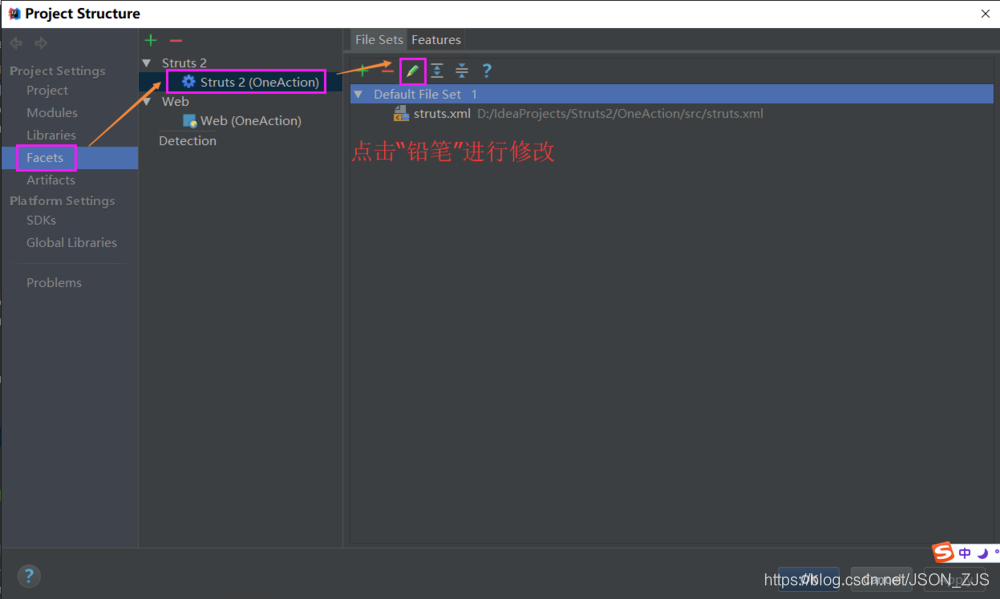This screenshot has width=1000, height=599.
Task: Collapse the Web facet group
Action: [x=147, y=101]
